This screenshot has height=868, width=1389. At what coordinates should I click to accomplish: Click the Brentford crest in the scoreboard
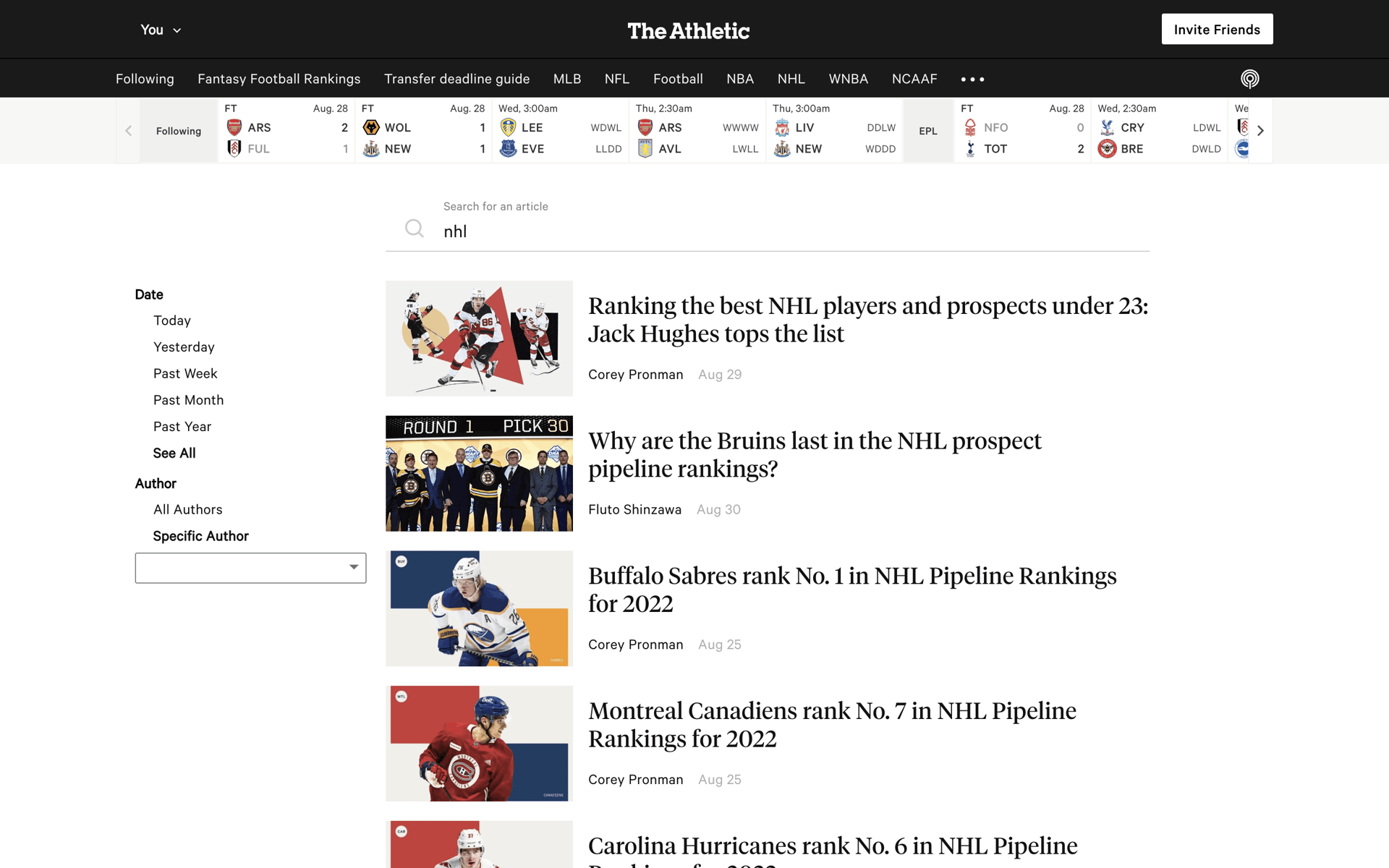[1107, 148]
